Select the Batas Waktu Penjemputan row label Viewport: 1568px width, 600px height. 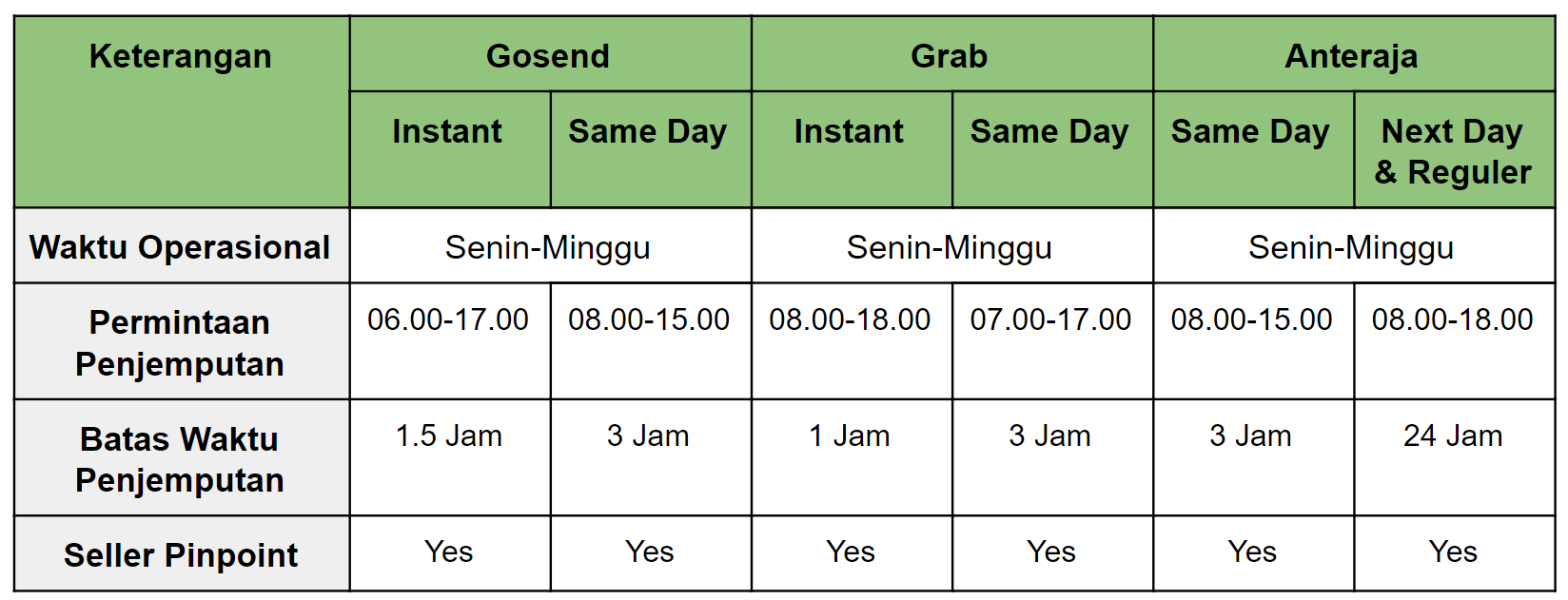point(181,457)
